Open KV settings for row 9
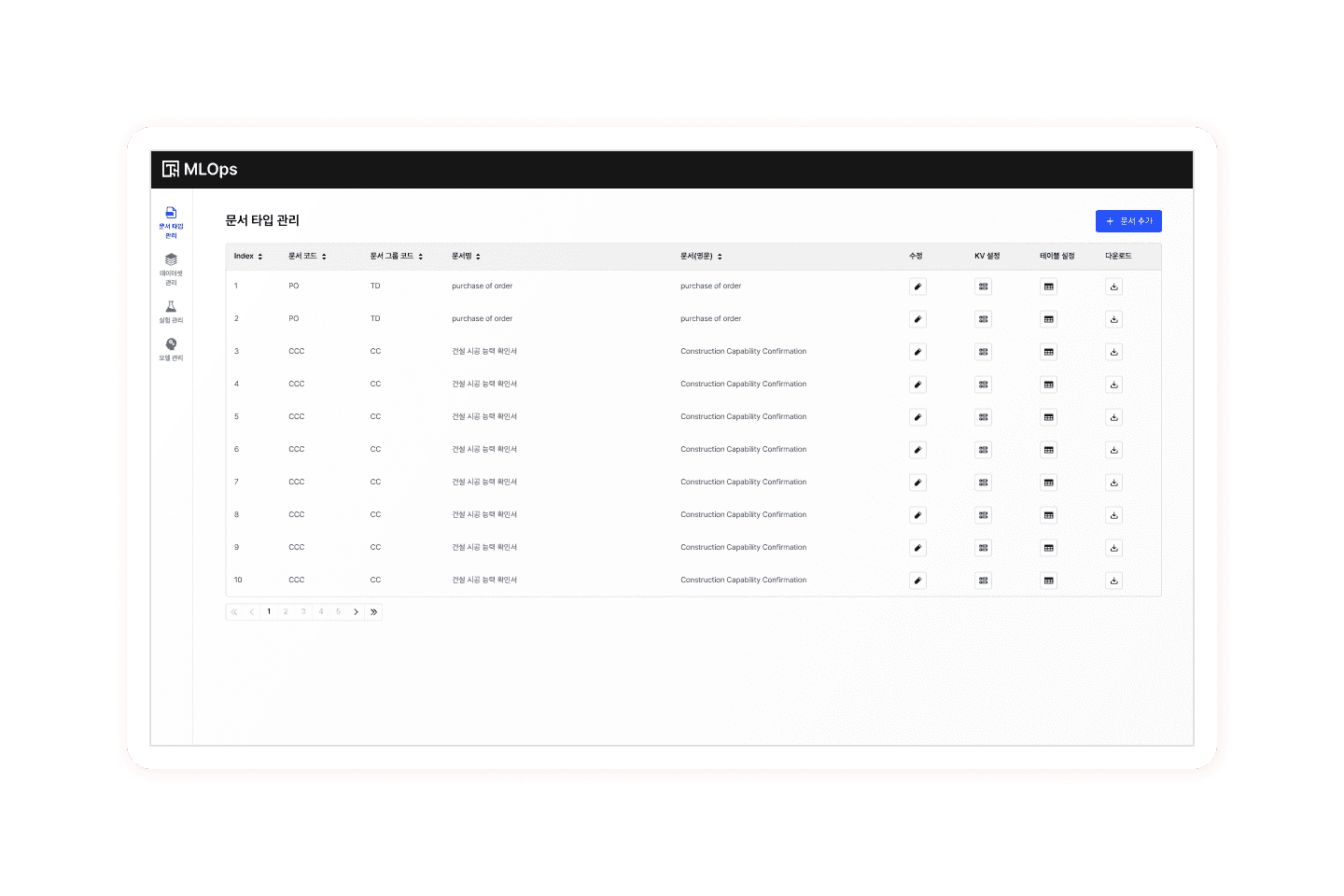The width and height of the screenshot is (1344, 896). 984,548
